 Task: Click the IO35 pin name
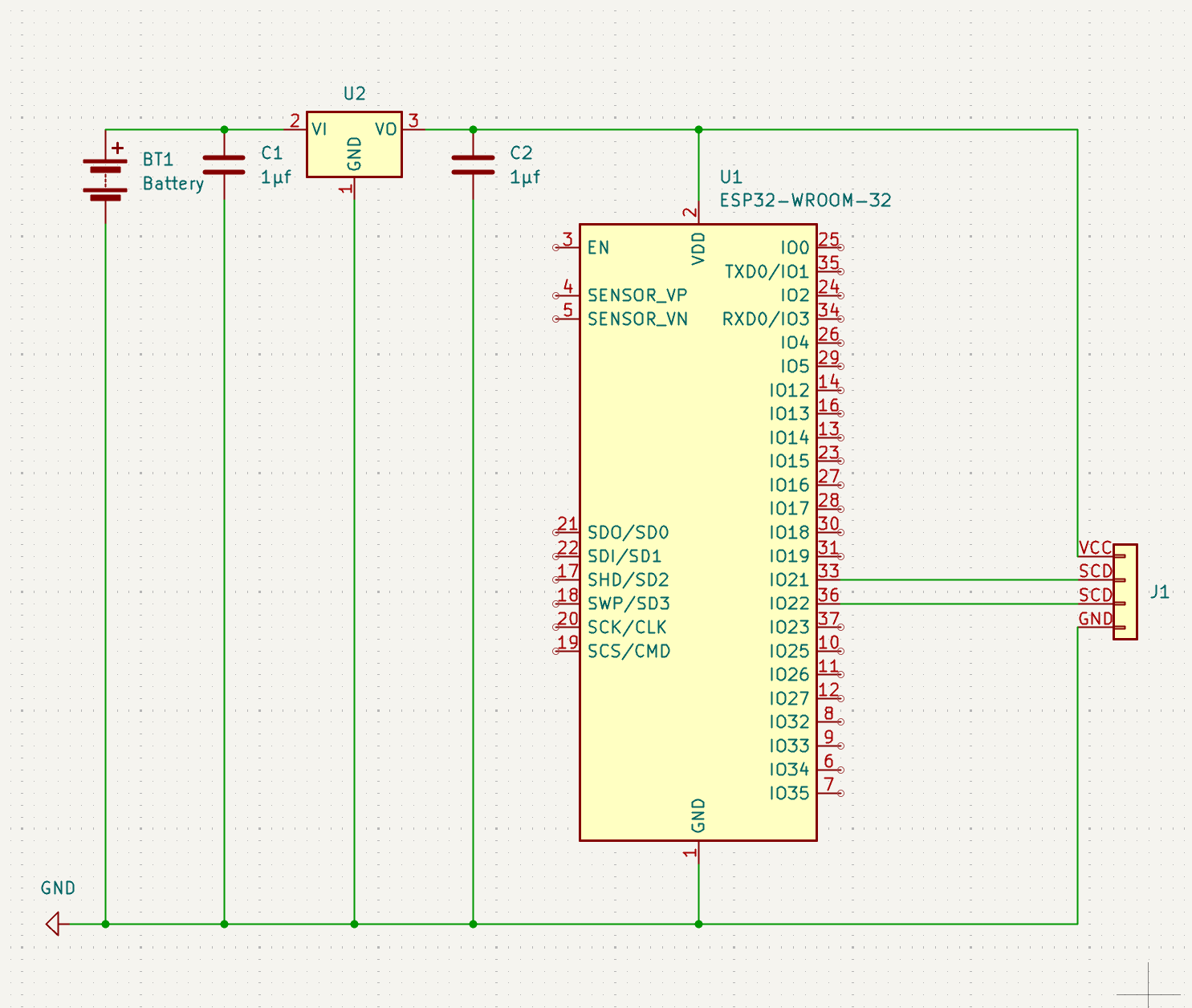[x=789, y=793]
